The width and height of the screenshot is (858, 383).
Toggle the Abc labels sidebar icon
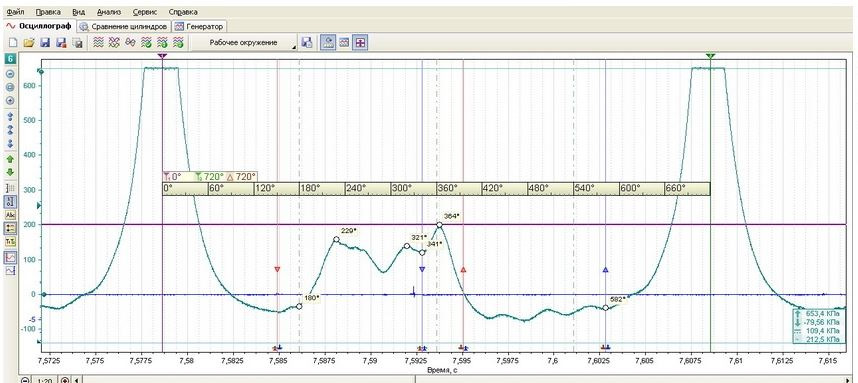click(10, 215)
